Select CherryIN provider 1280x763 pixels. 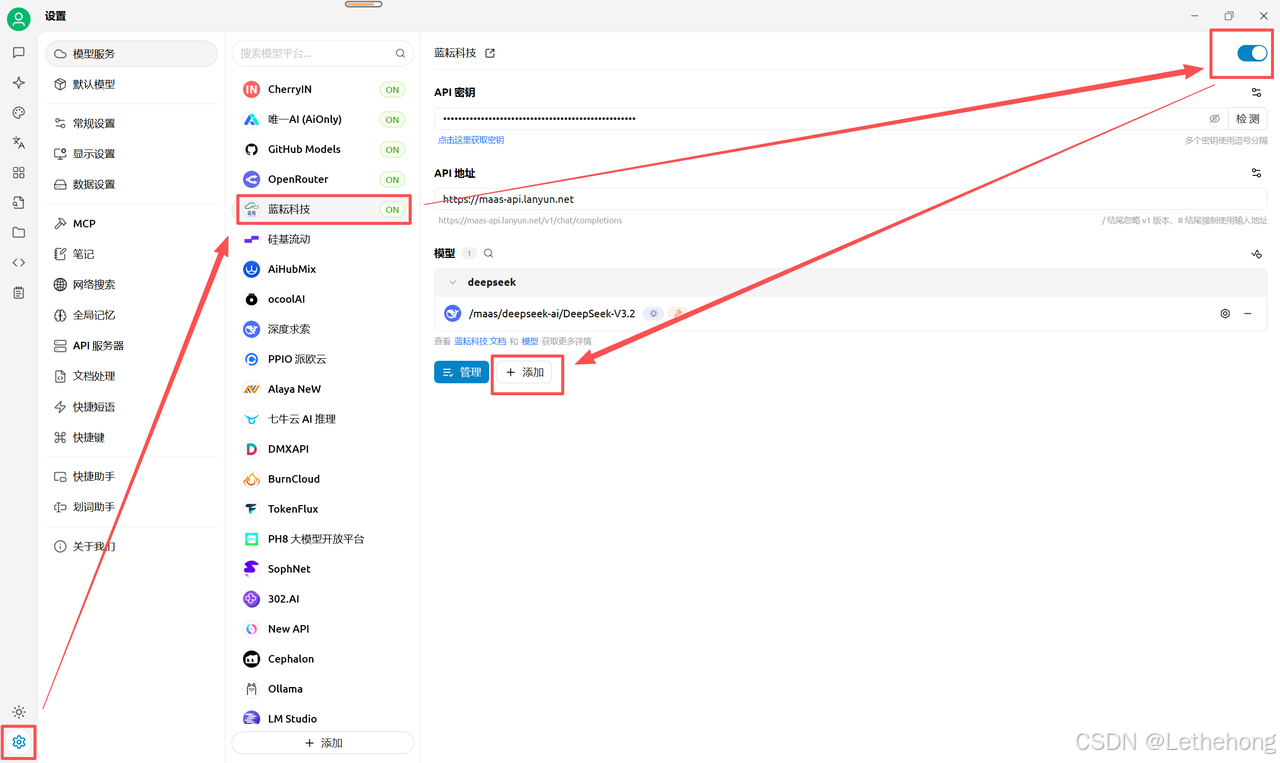coord(323,89)
